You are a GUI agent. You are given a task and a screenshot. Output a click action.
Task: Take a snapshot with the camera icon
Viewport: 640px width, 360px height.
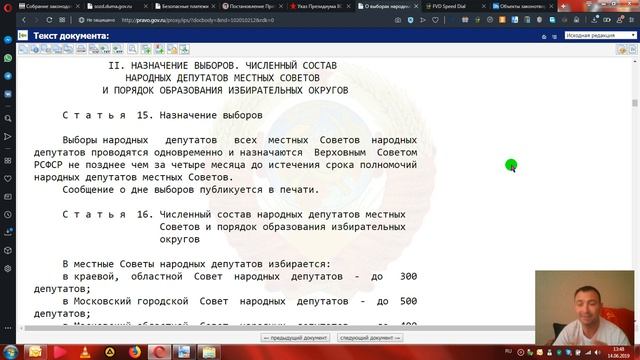coord(398,20)
